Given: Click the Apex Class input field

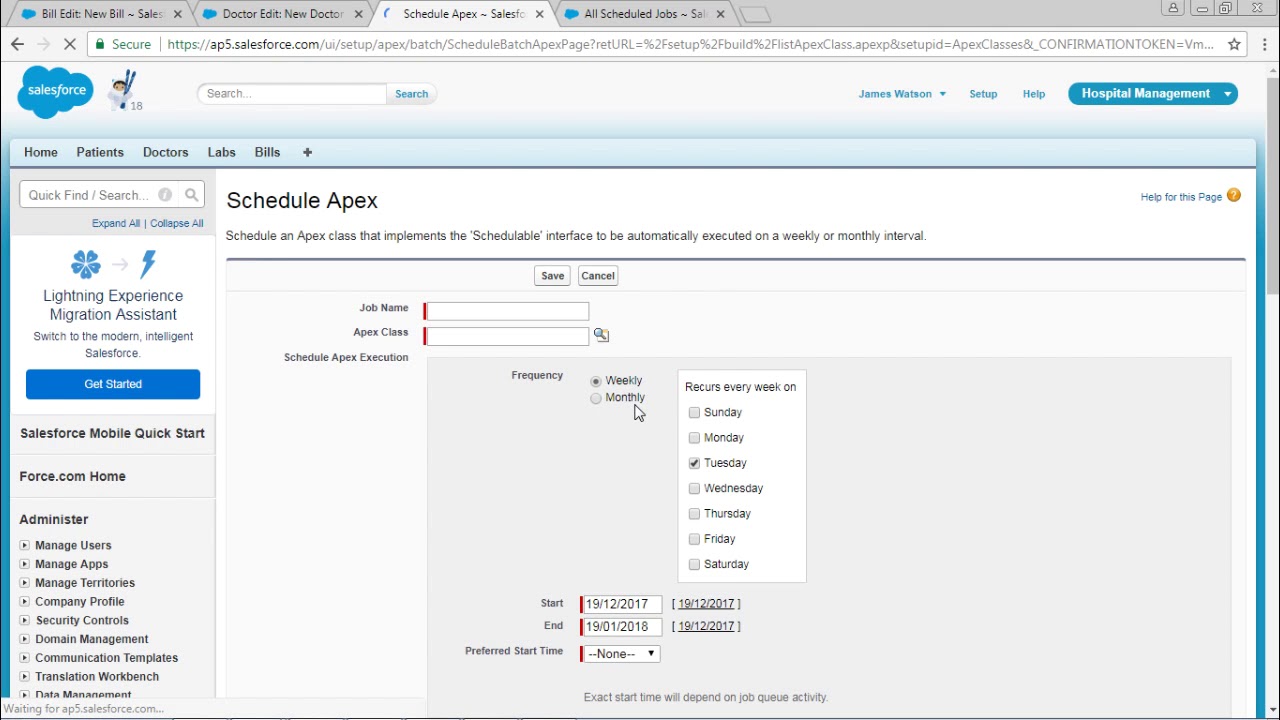Looking at the screenshot, I should pyautogui.click(x=507, y=336).
